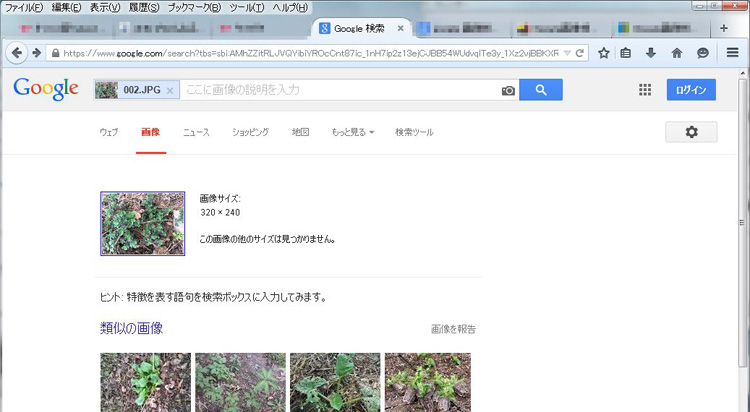Go to home page via house icon
The height and width of the screenshot is (412, 750).
click(x=676, y=53)
